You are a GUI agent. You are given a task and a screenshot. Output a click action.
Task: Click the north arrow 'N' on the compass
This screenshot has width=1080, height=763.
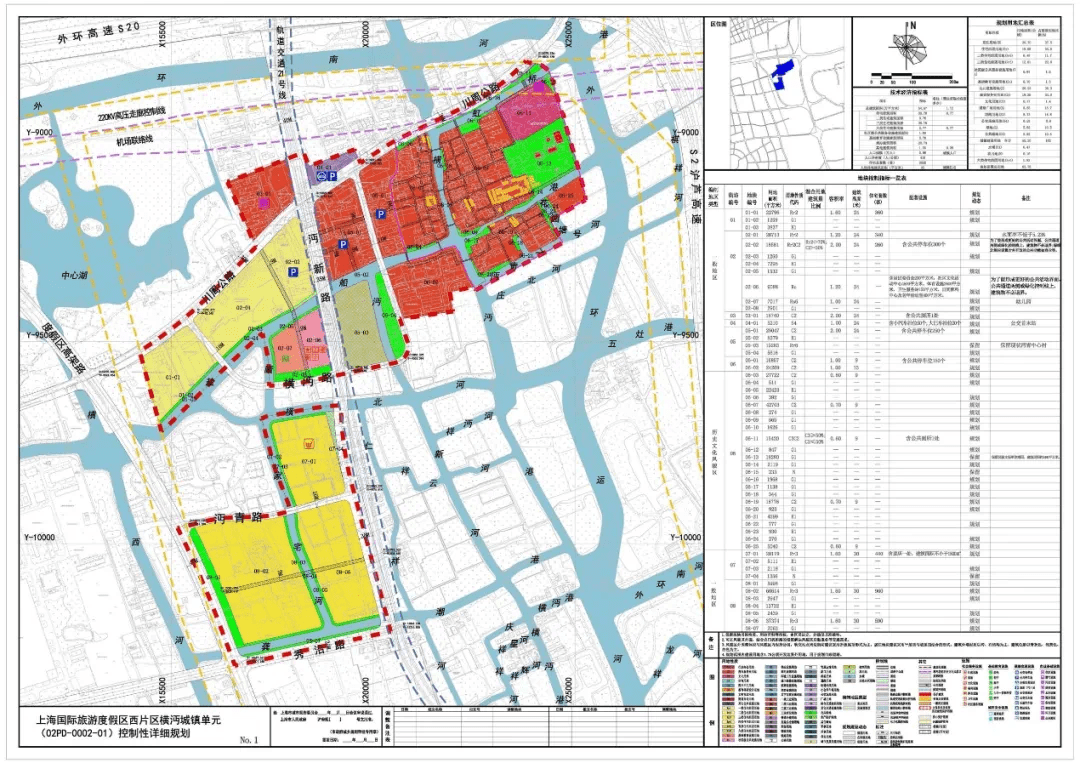913,25
